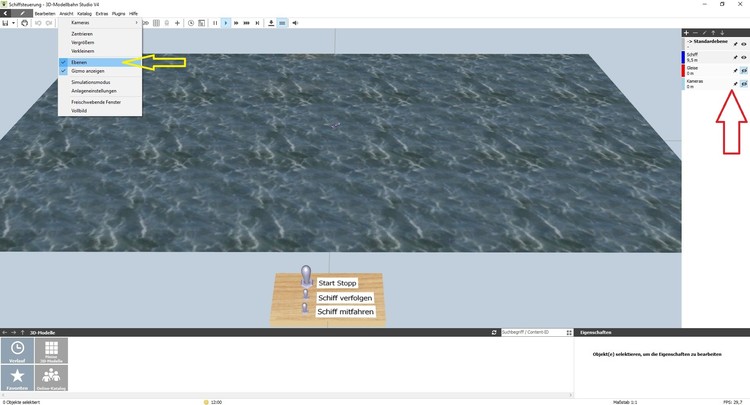Click the layout plan icon beside clock
Image resolution: width=750 pixels, height=405 pixels.
coord(201,23)
